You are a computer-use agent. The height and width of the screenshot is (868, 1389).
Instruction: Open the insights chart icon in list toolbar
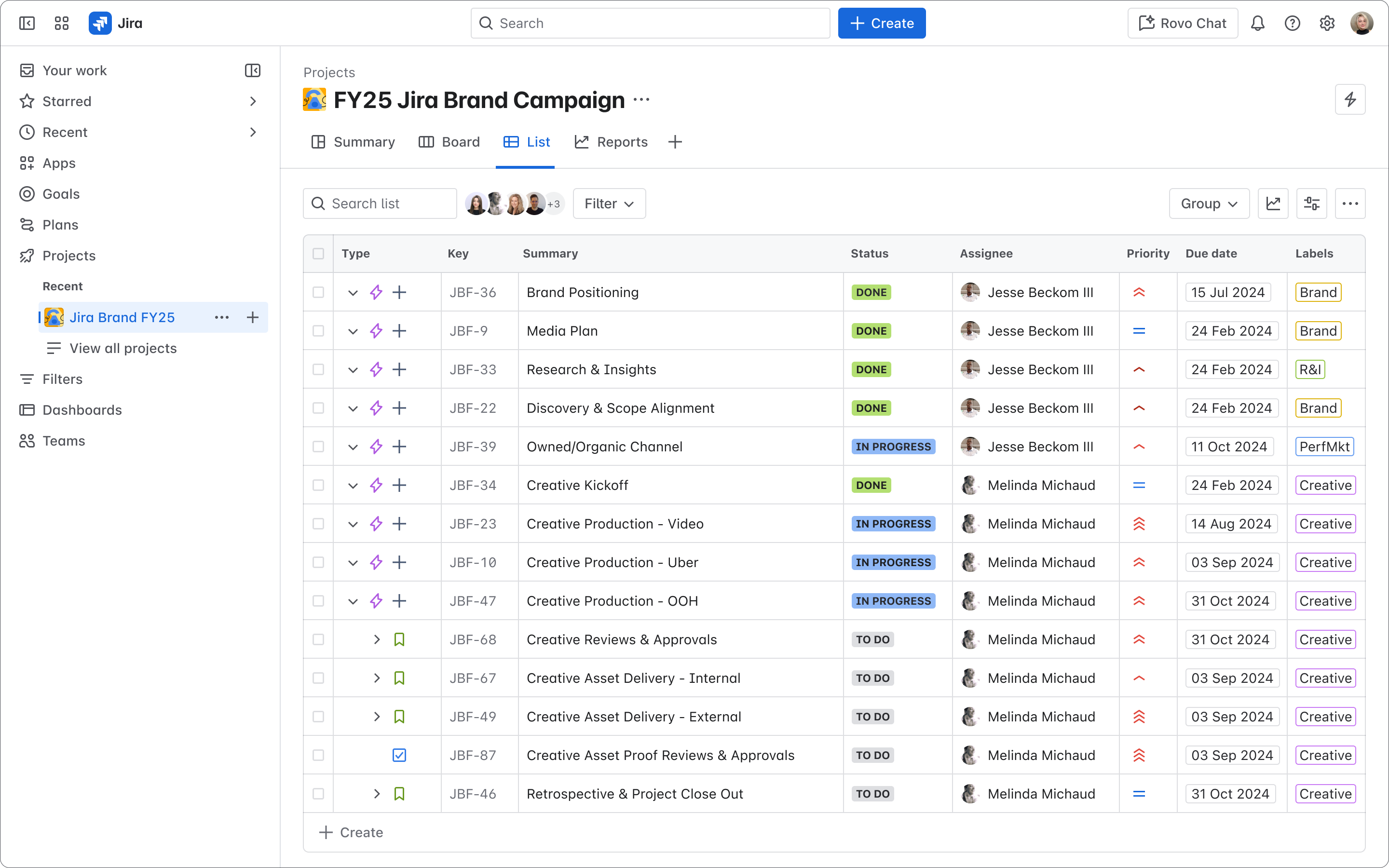pos(1273,203)
